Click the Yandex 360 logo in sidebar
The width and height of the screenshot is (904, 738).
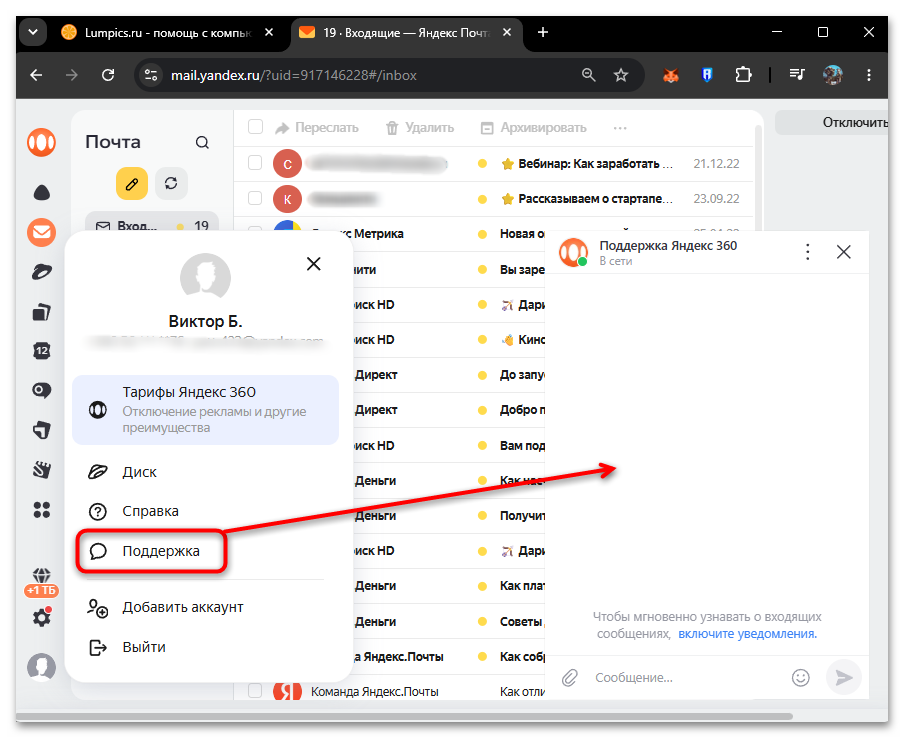click(x=42, y=142)
